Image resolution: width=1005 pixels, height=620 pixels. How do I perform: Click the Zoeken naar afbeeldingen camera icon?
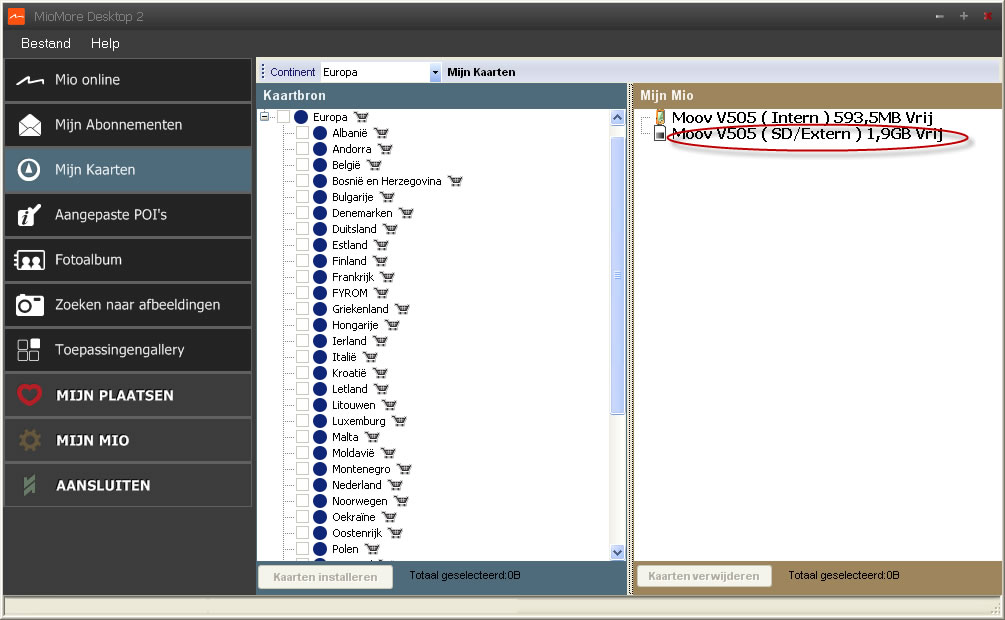(29, 305)
